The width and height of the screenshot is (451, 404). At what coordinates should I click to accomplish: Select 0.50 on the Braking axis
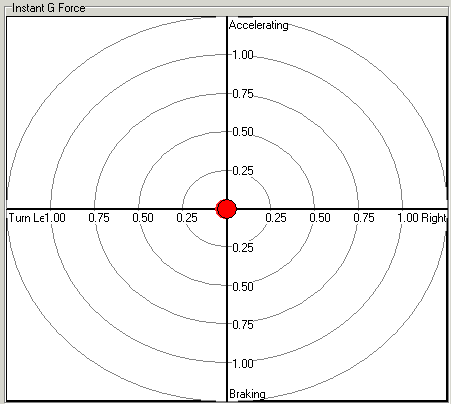point(243,287)
